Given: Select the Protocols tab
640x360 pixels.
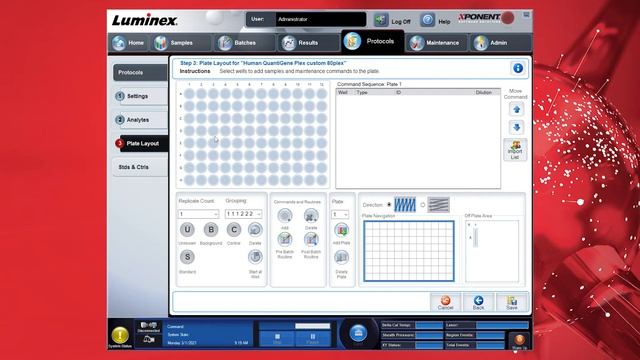Looking at the screenshot, I should 372,41.
